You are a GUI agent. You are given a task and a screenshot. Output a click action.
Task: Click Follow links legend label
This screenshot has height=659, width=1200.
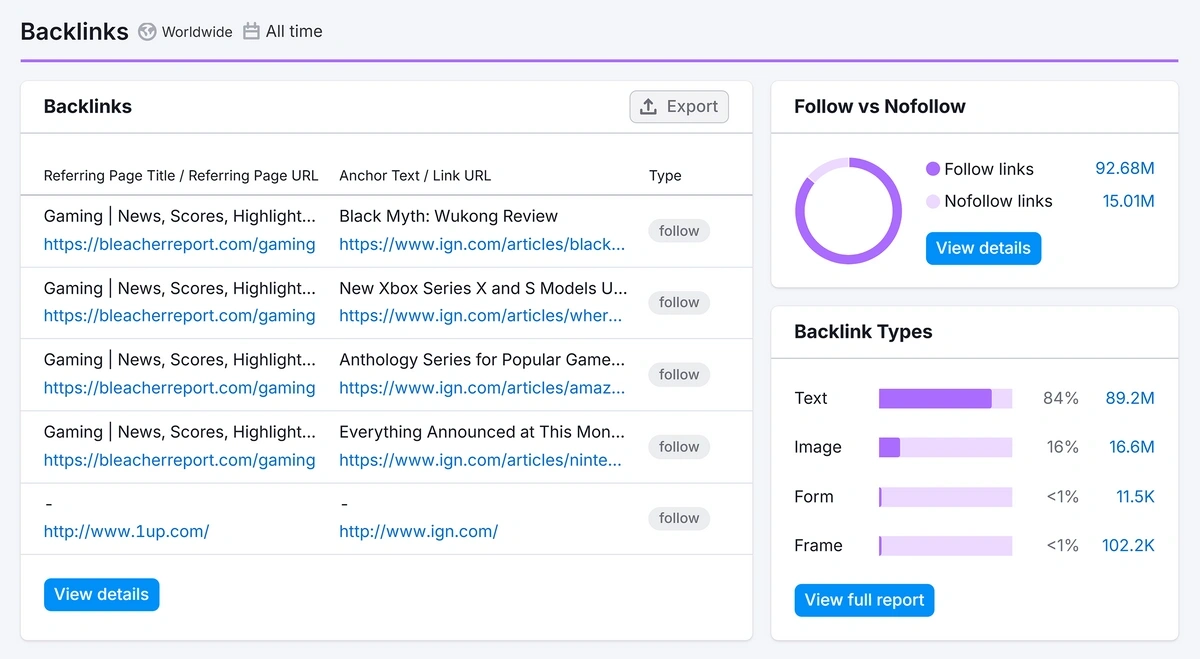pos(989,169)
